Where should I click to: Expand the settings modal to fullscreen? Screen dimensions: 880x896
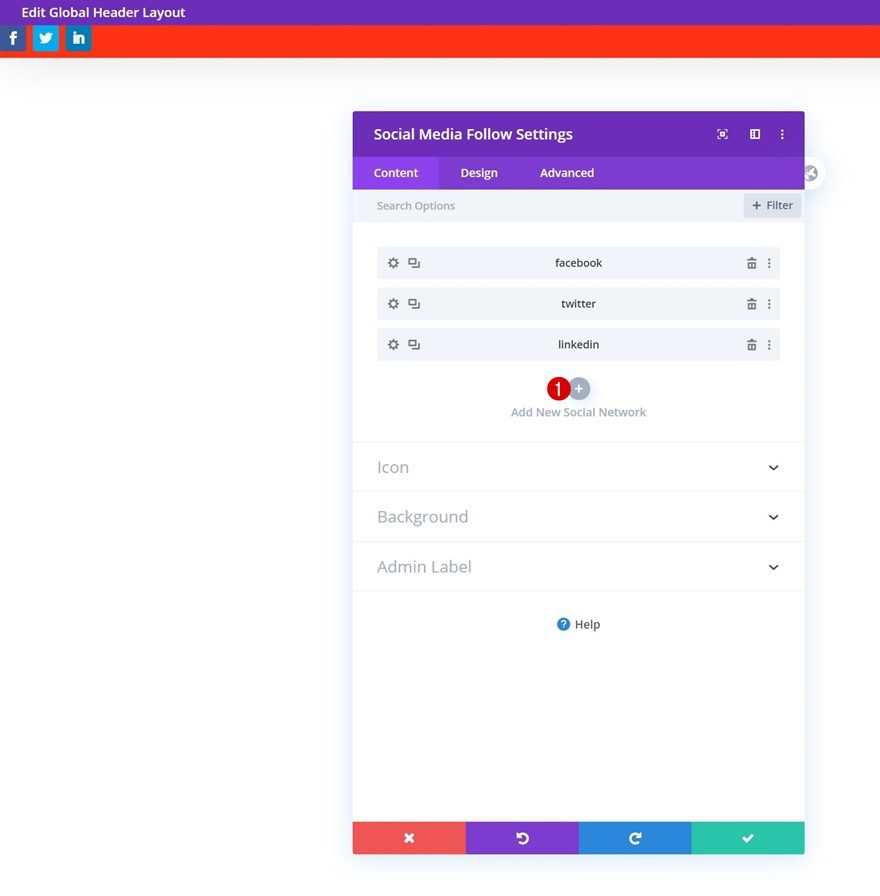tap(722, 134)
